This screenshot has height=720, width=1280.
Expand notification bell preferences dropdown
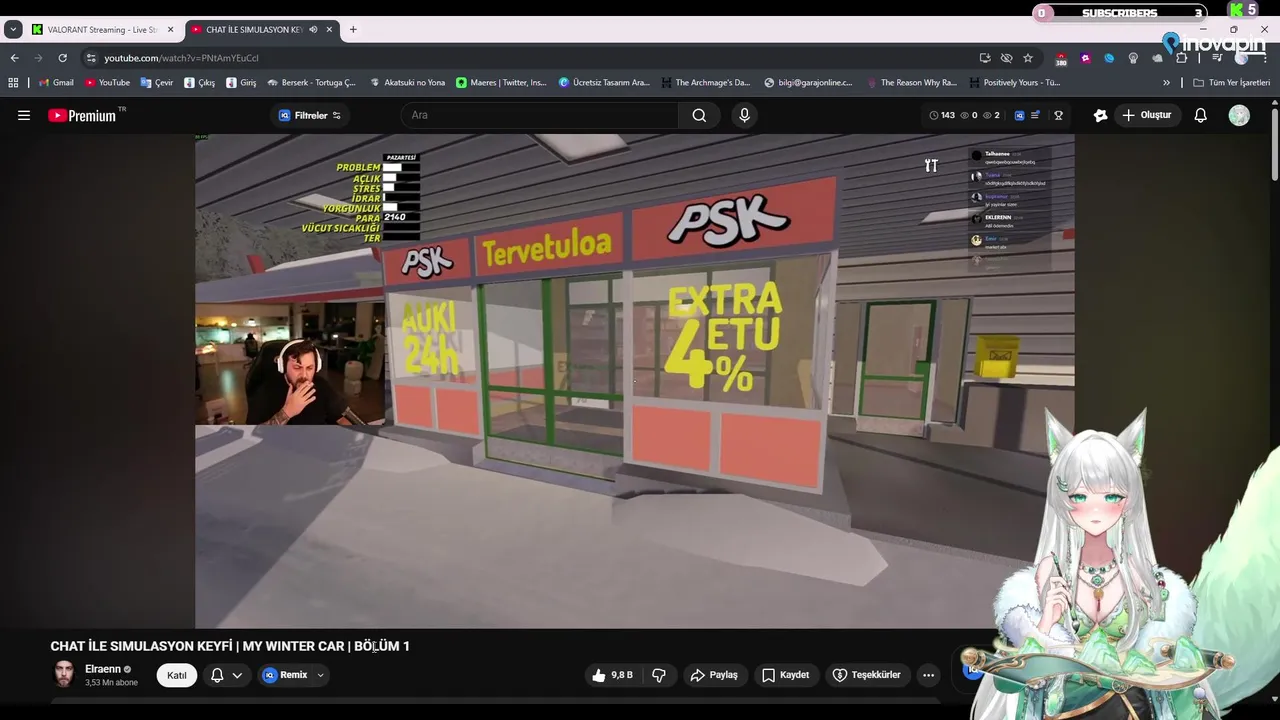[x=237, y=675]
